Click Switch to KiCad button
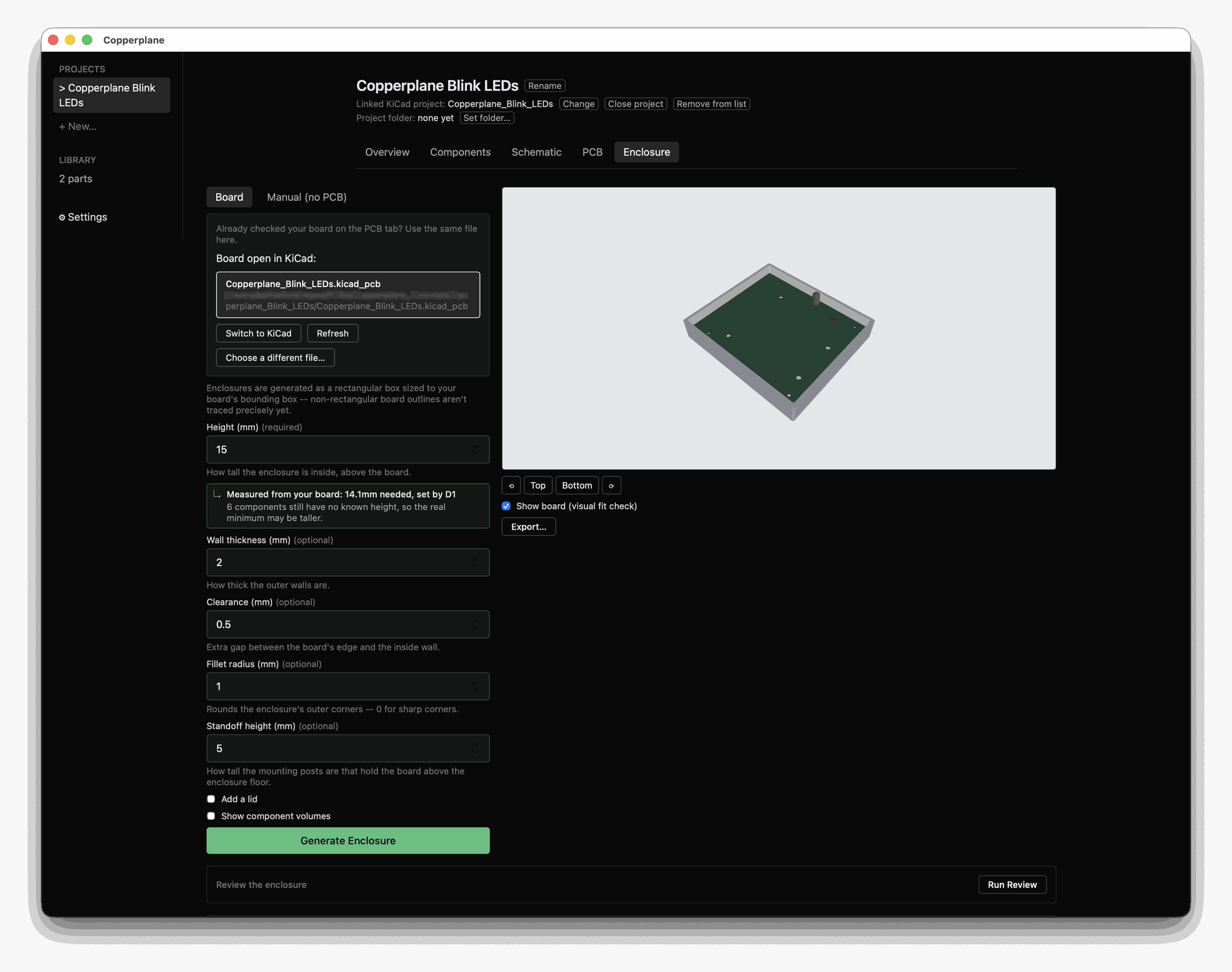This screenshot has height=972, width=1232. click(x=258, y=333)
